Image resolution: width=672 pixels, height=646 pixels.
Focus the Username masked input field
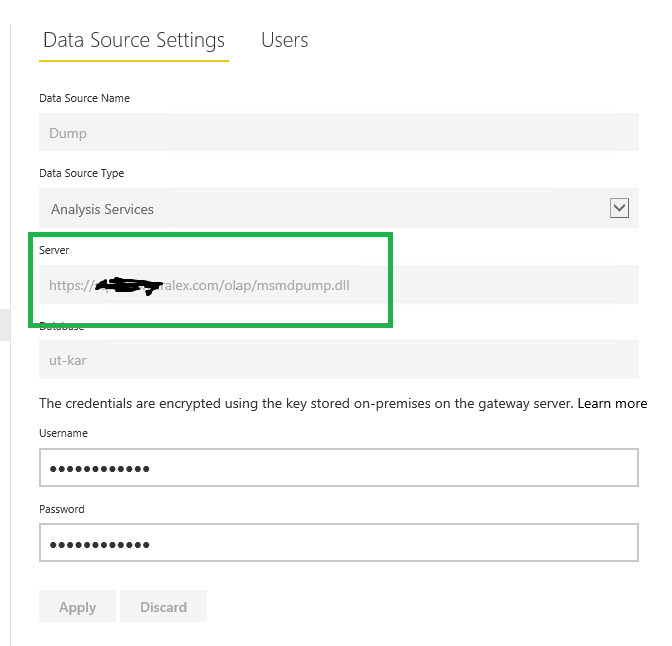coord(339,468)
